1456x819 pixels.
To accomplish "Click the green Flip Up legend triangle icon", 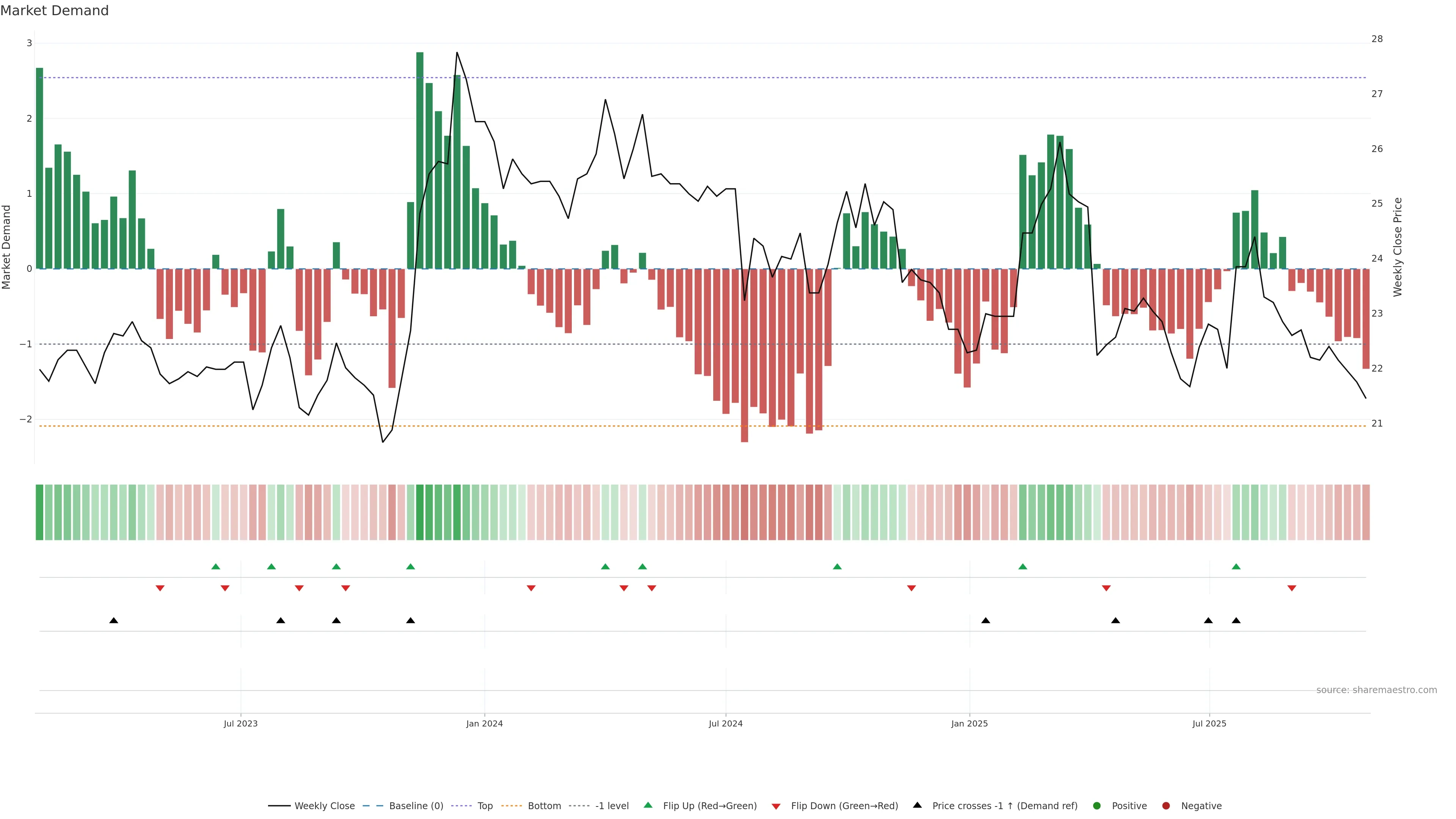I will pyautogui.click(x=648, y=805).
